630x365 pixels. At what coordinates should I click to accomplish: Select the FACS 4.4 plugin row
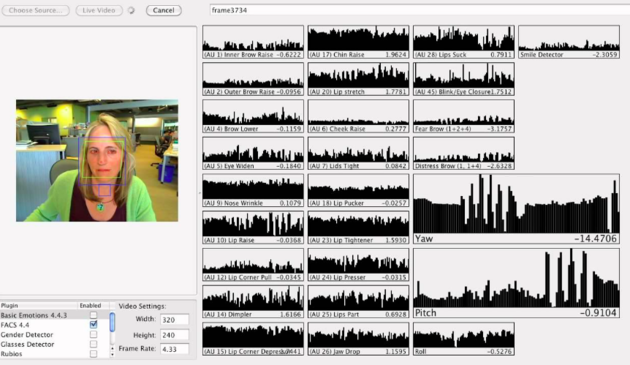point(54,325)
